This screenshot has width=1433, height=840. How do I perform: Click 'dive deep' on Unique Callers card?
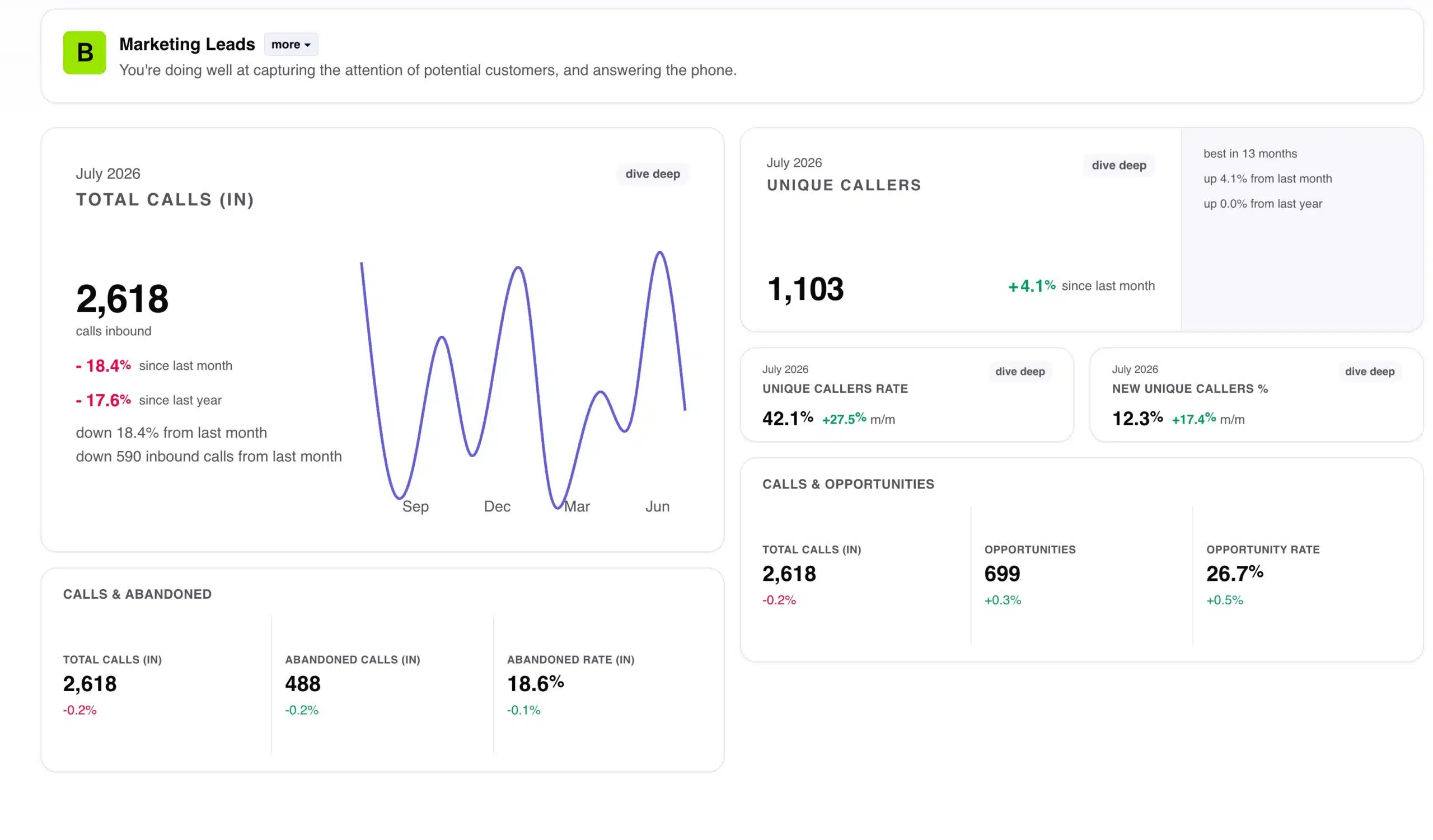click(1118, 166)
